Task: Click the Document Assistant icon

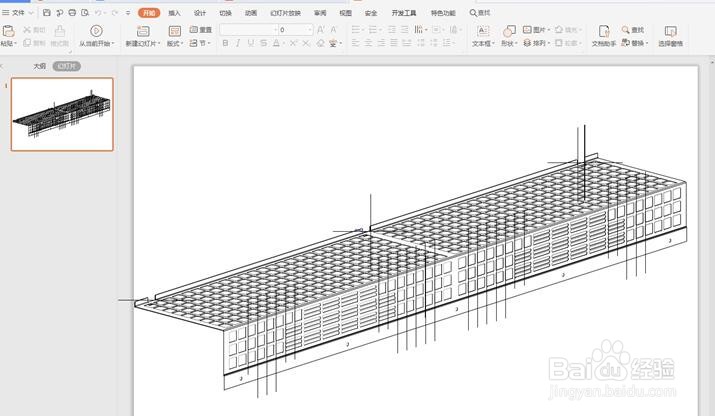Action: click(604, 31)
